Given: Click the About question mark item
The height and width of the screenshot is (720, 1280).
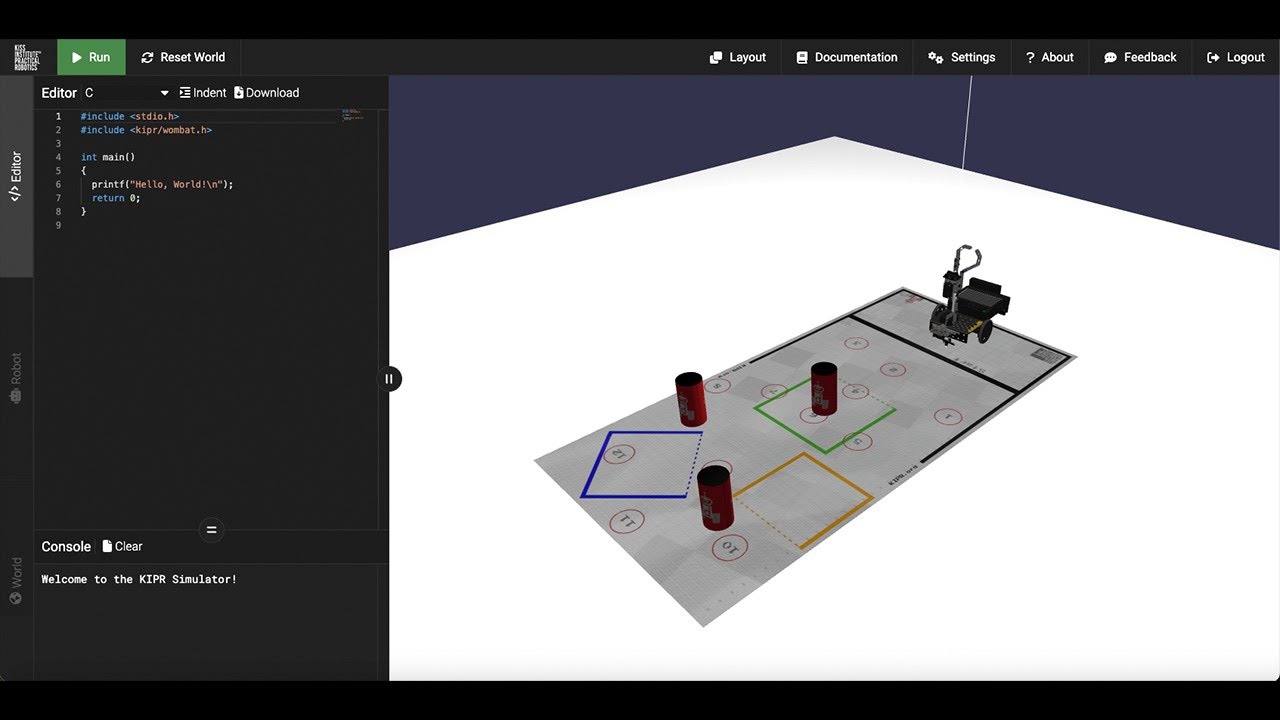Looking at the screenshot, I should pyautogui.click(x=1049, y=57).
